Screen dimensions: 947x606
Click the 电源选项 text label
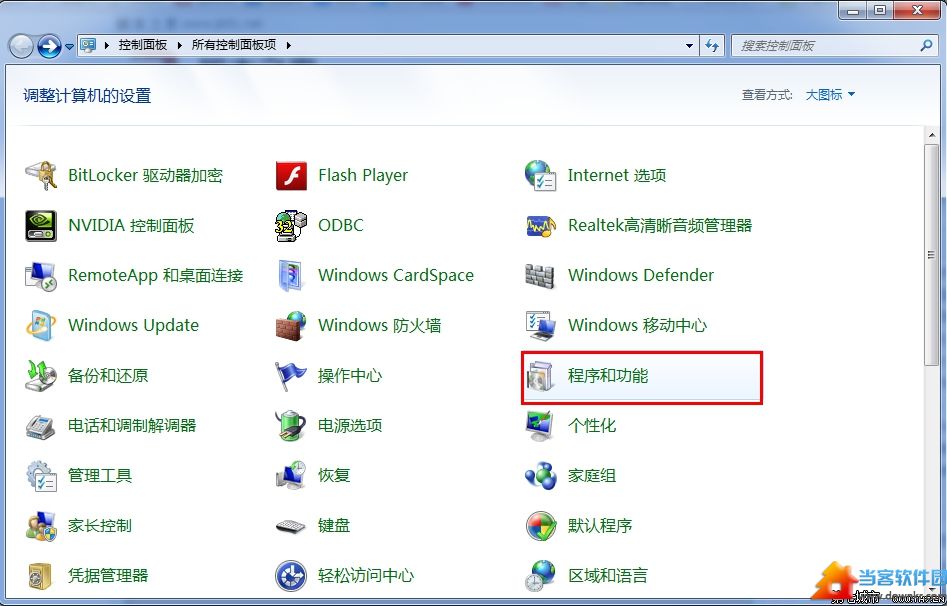pos(350,426)
